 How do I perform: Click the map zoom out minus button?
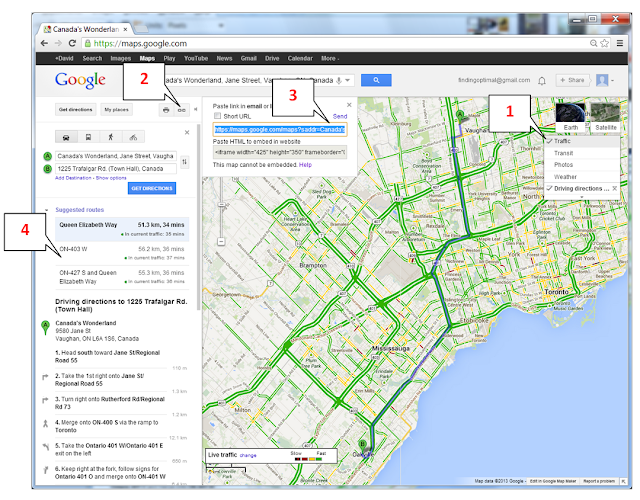pyautogui.click(x=221, y=242)
